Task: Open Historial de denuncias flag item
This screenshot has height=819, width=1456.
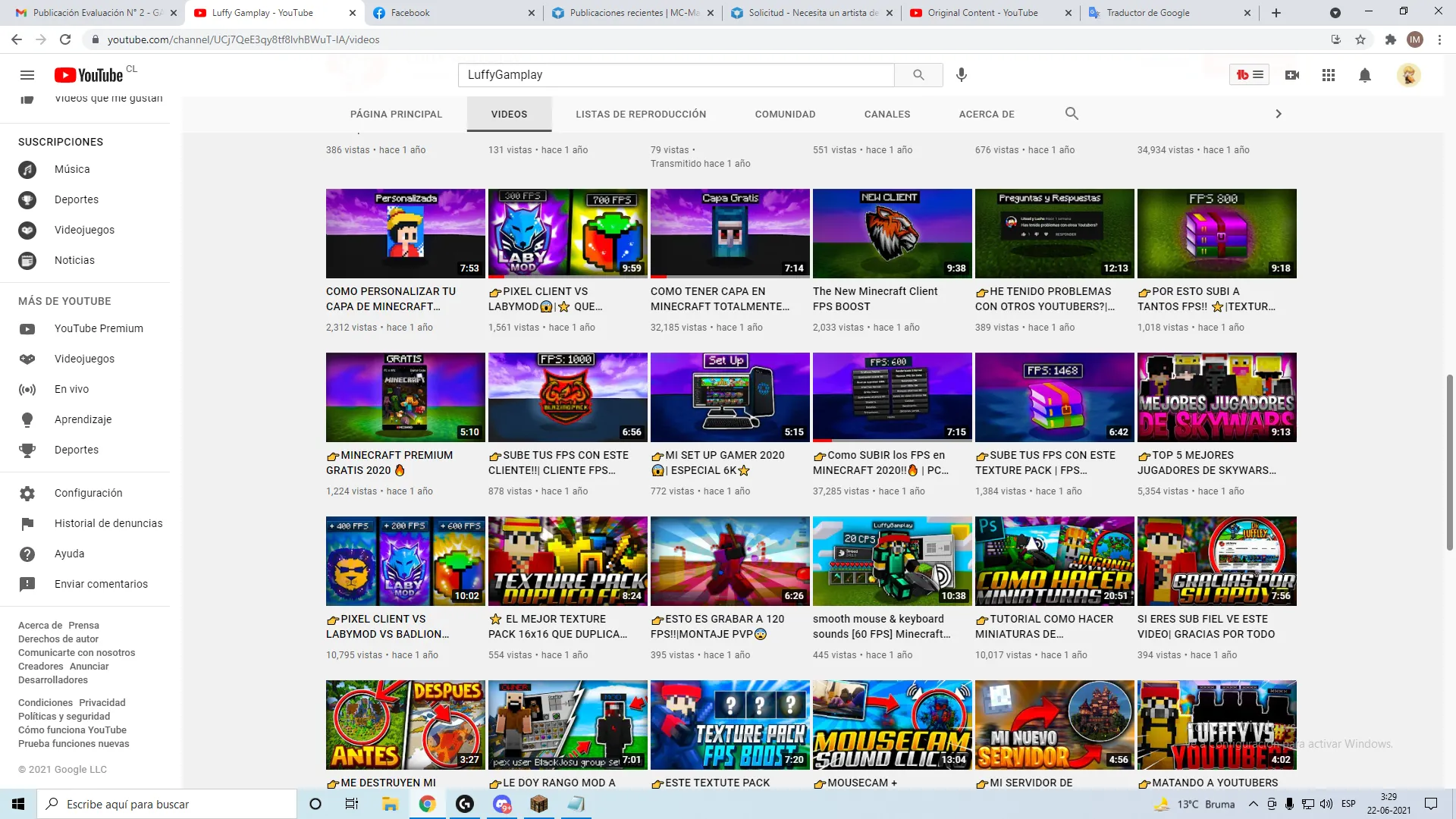Action: pyautogui.click(x=27, y=523)
